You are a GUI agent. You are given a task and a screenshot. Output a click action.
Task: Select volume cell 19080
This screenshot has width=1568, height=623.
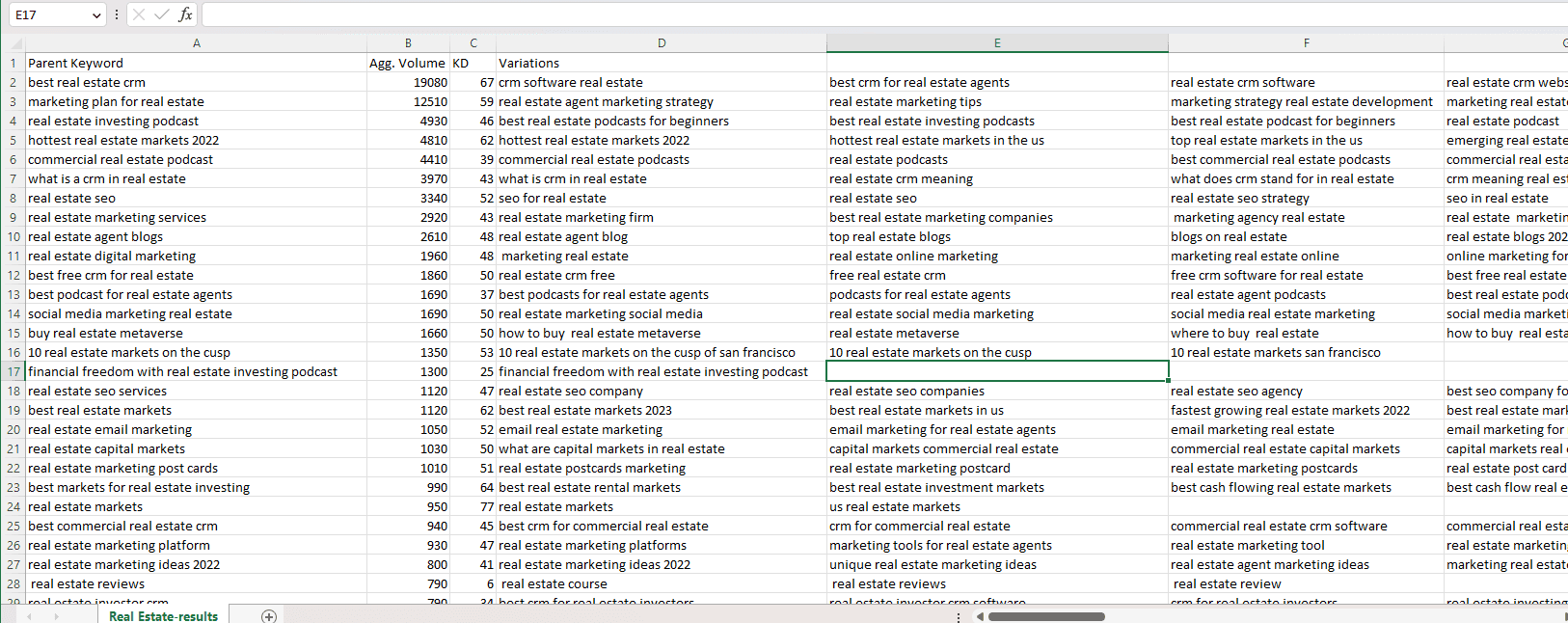(x=408, y=82)
